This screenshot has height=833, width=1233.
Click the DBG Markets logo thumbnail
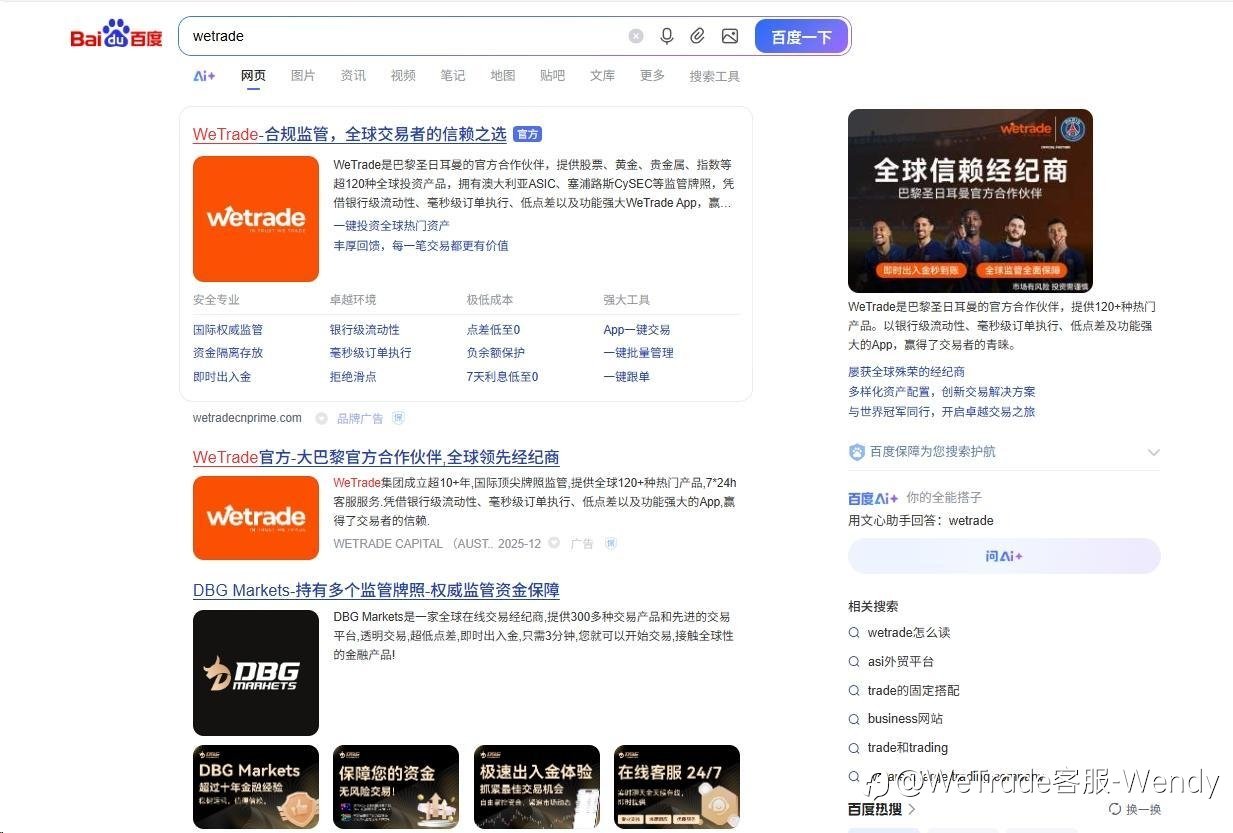point(256,673)
